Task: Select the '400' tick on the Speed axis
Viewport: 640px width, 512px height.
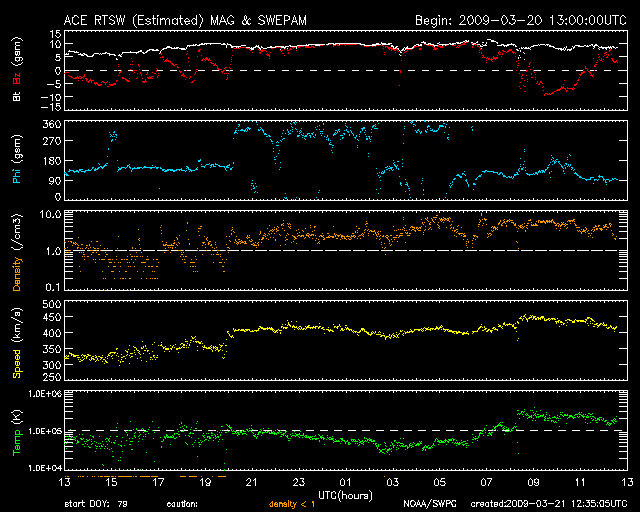Action: [52, 333]
